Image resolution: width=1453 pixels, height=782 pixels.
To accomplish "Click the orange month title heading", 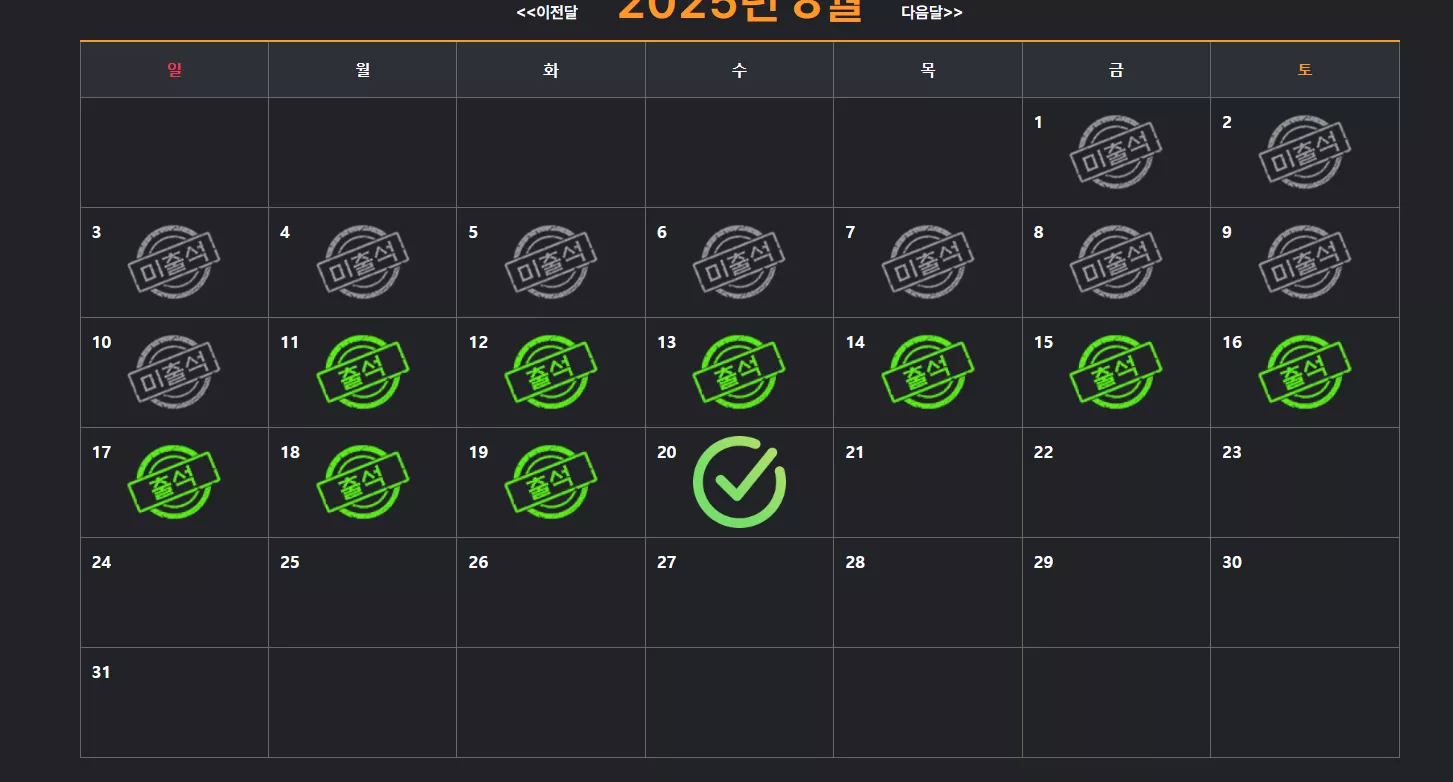I will tap(740, 10).
